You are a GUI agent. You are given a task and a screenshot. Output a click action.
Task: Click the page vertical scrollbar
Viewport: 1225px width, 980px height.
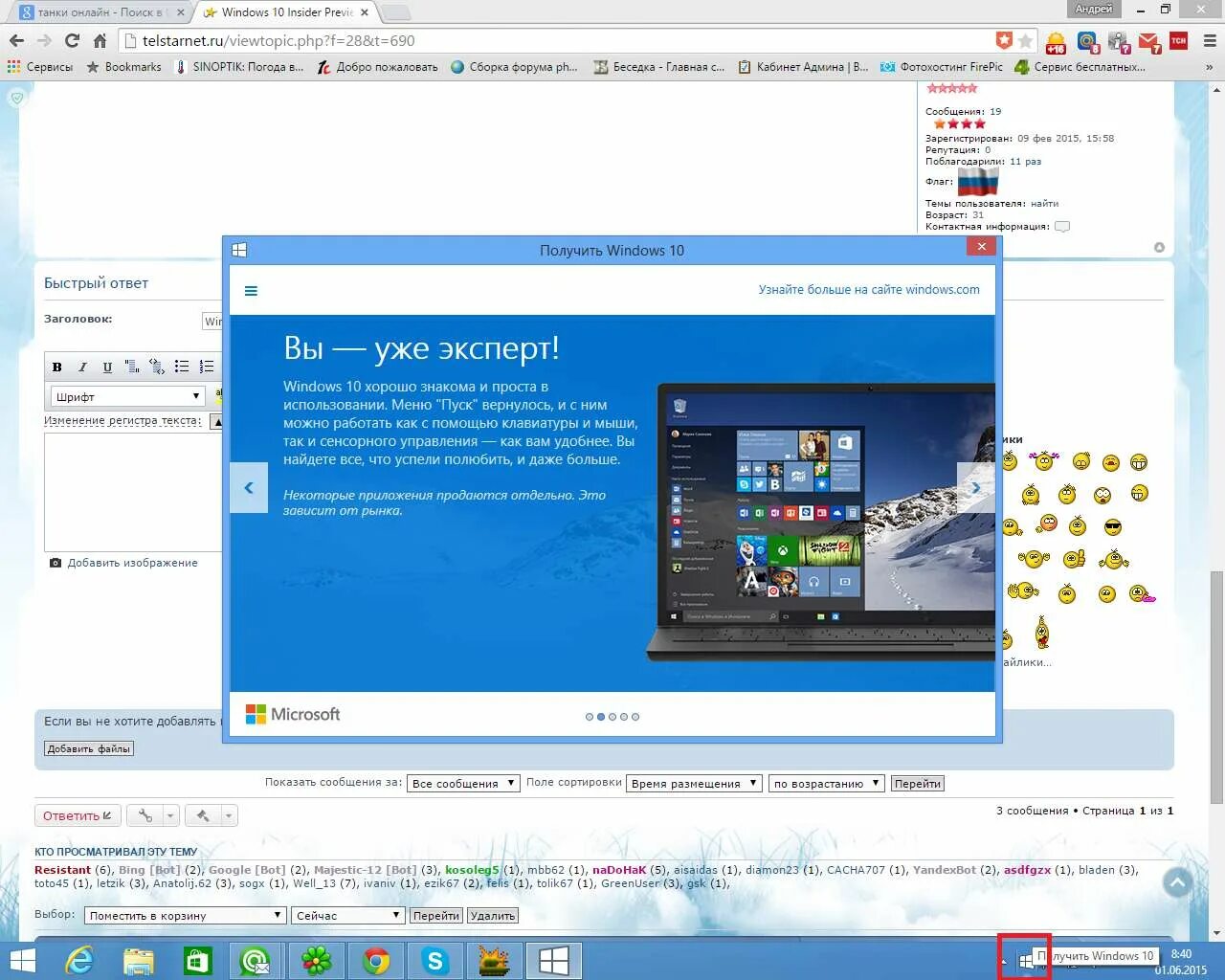coord(1216,687)
